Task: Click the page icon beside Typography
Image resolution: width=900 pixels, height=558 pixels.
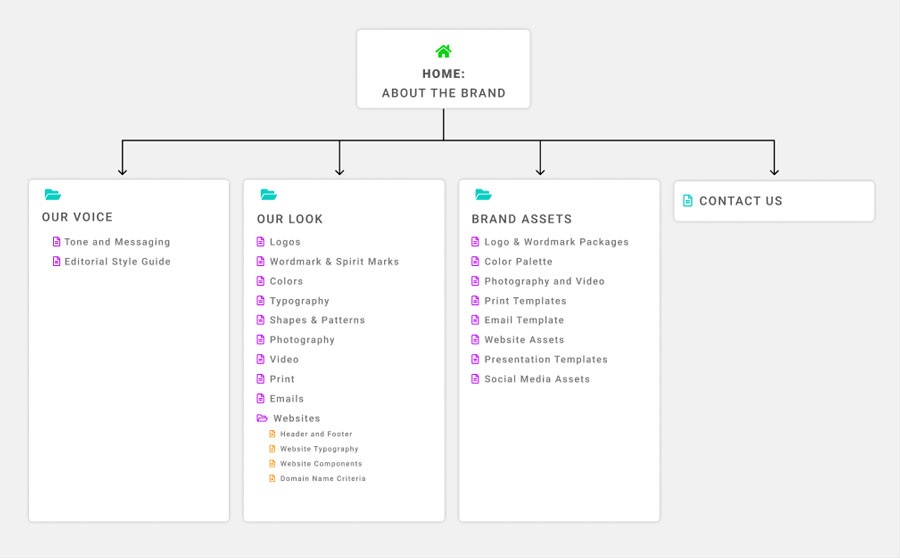Action: [261, 300]
